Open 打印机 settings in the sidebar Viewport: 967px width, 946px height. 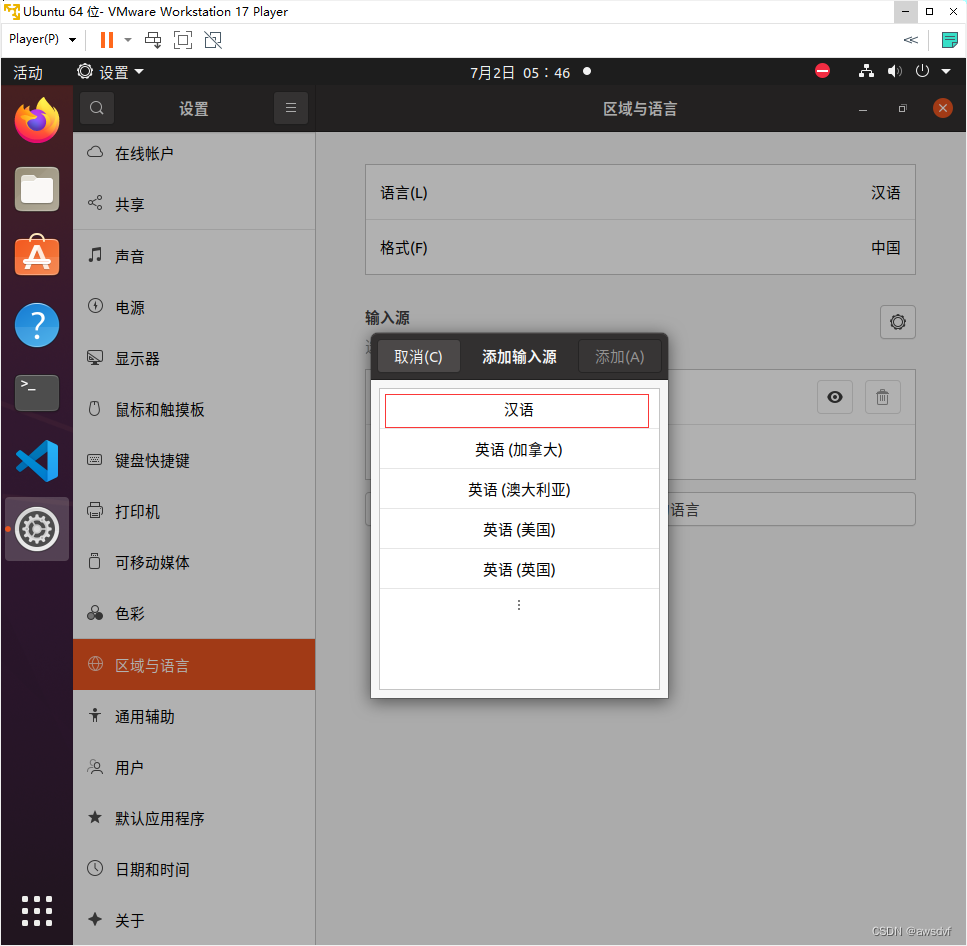194,511
